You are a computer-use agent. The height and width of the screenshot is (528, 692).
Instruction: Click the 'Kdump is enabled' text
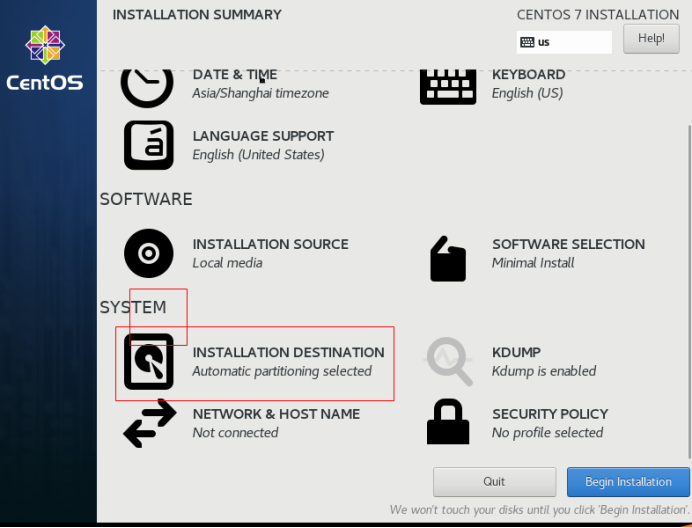pos(544,371)
